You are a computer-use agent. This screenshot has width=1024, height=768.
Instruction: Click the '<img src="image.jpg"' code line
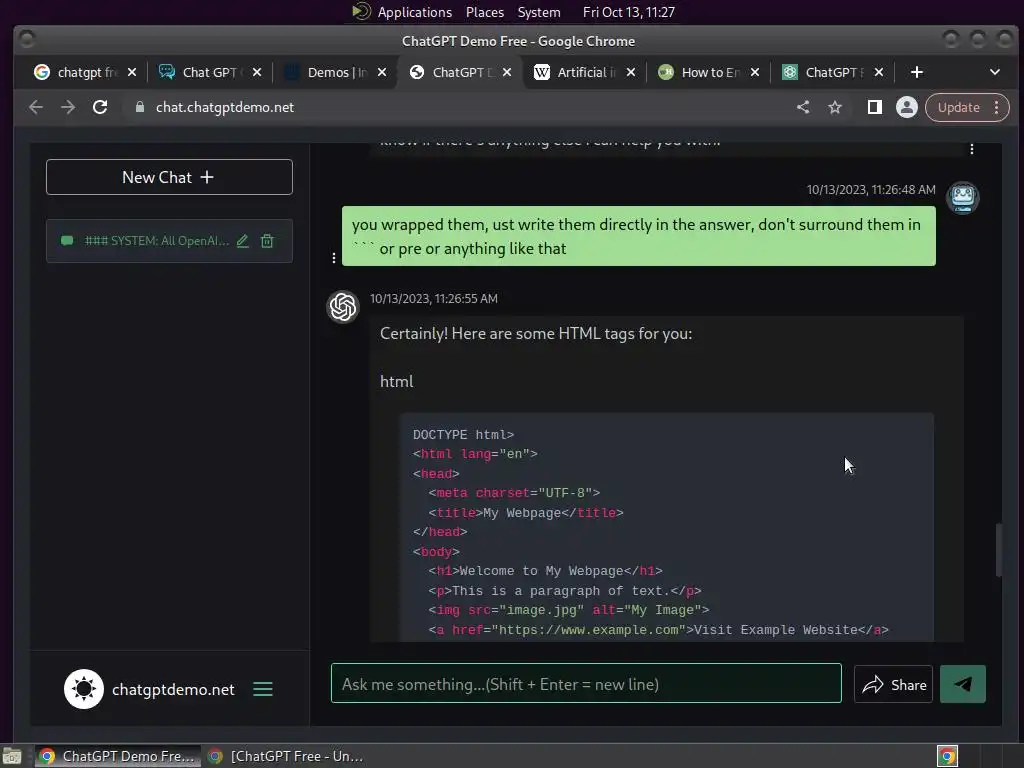(569, 611)
